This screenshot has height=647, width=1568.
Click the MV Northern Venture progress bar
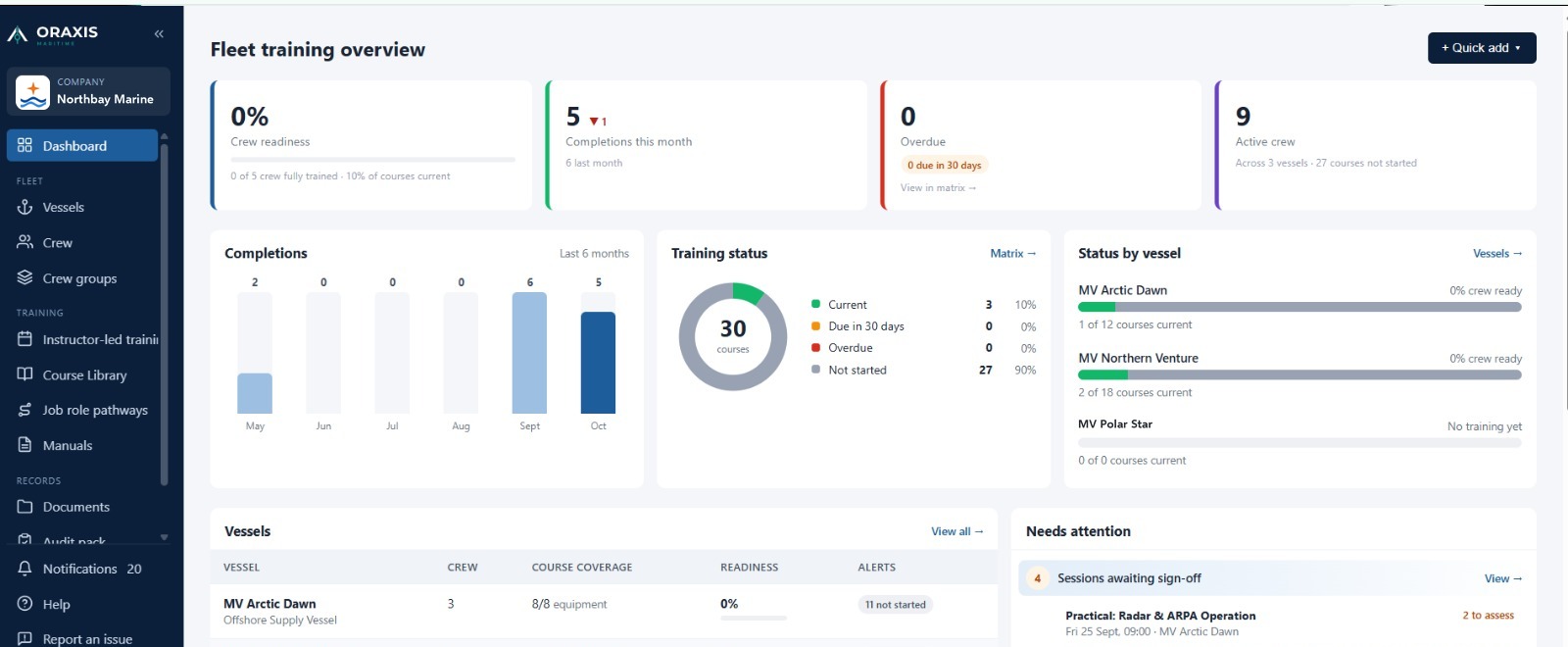1299,374
